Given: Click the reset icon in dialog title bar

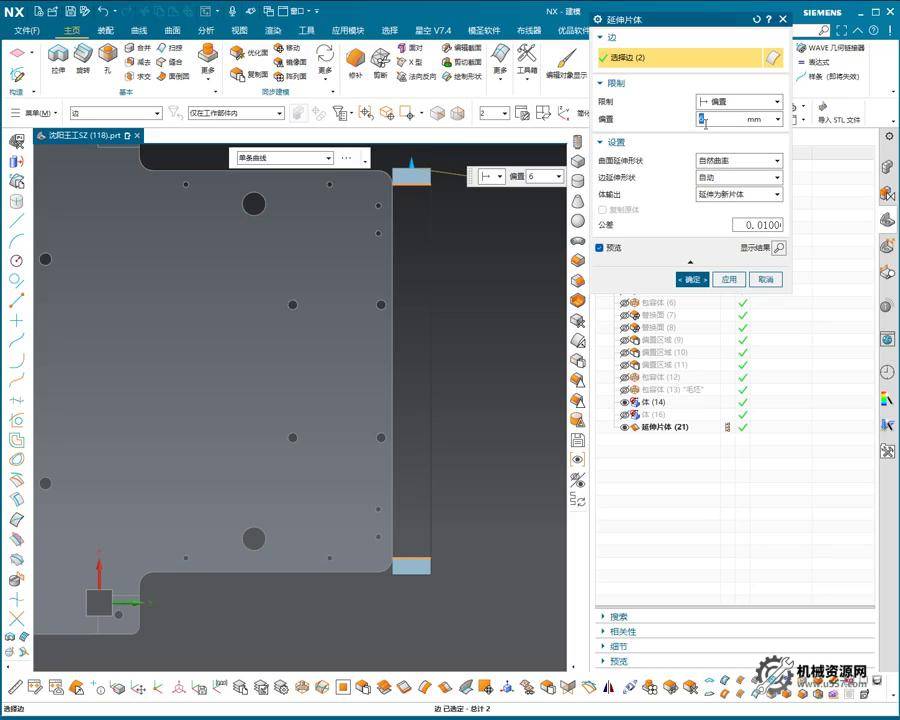Looking at the screenshot, I should tap(755, 19).
